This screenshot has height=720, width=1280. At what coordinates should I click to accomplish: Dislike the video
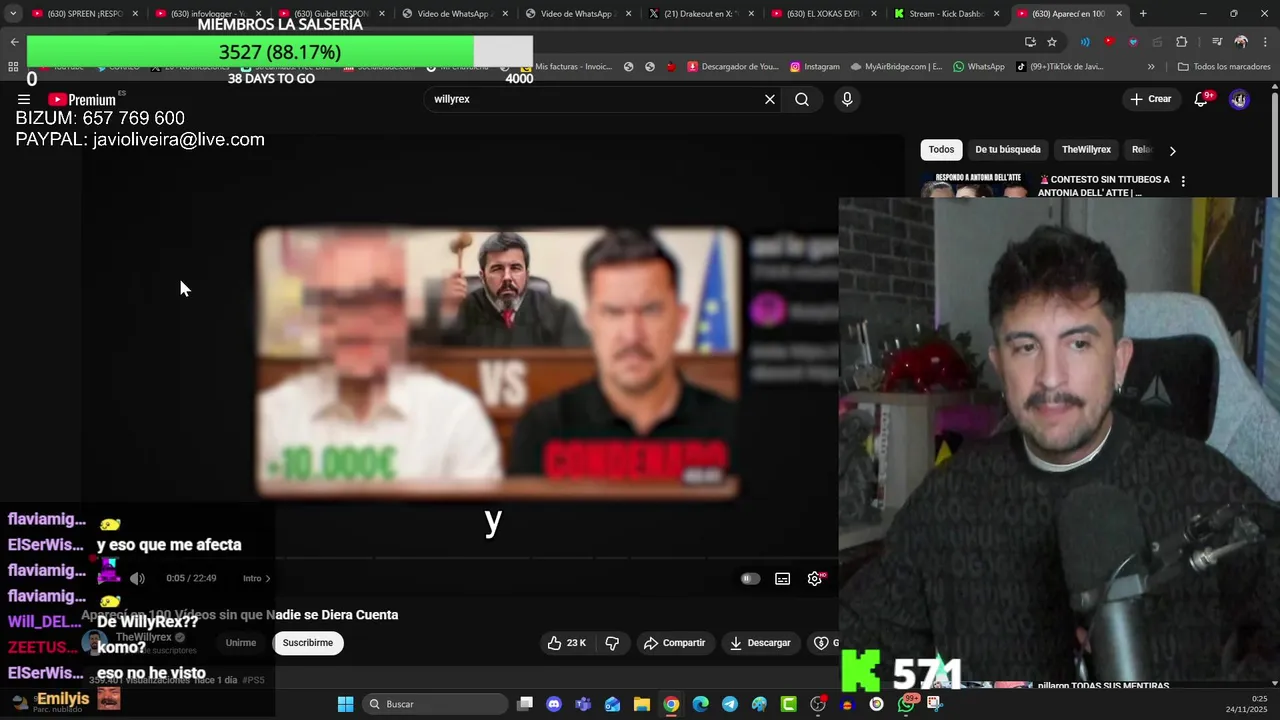612,643
